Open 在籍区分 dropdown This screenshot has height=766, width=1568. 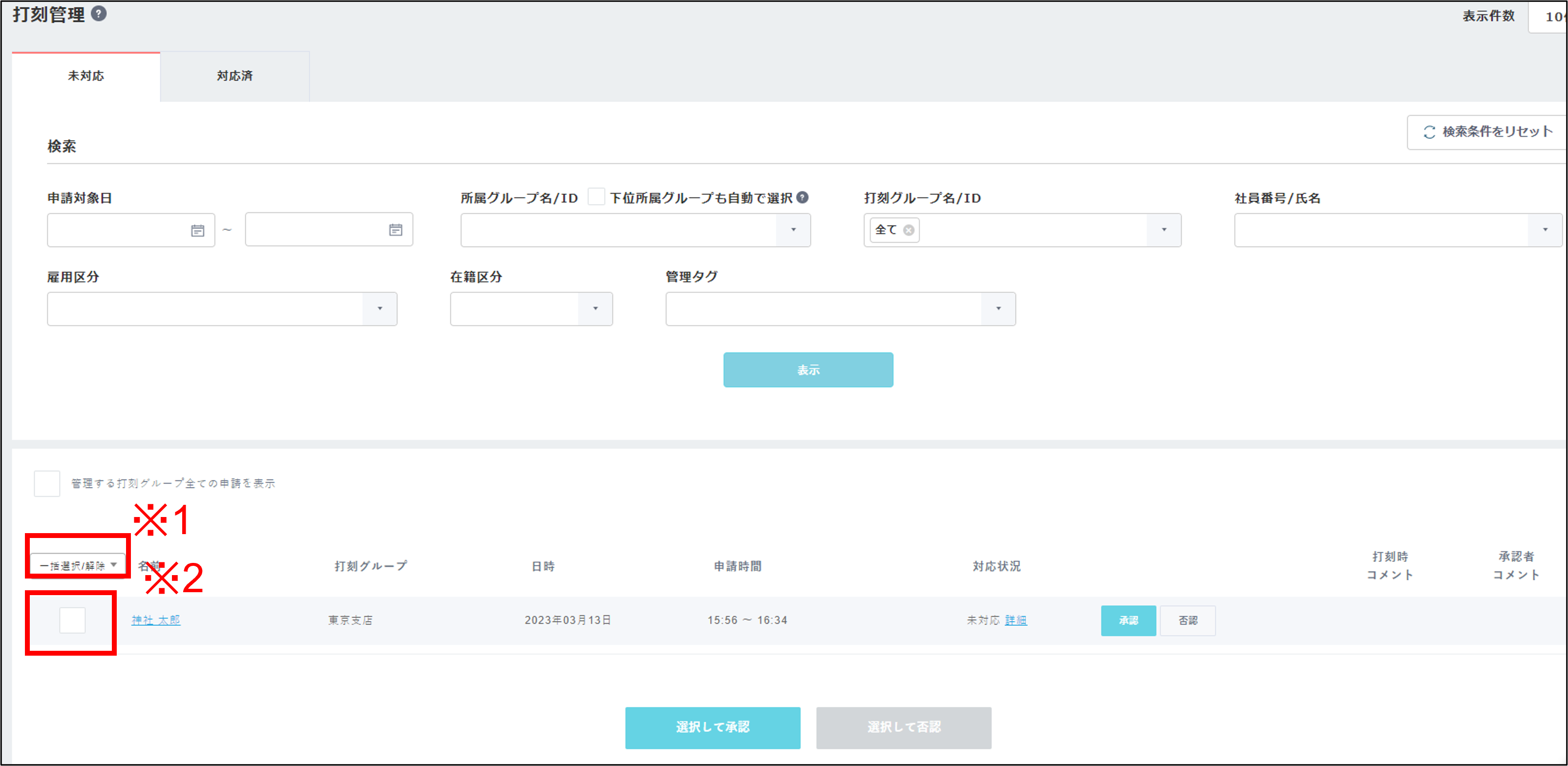[594, 309]
